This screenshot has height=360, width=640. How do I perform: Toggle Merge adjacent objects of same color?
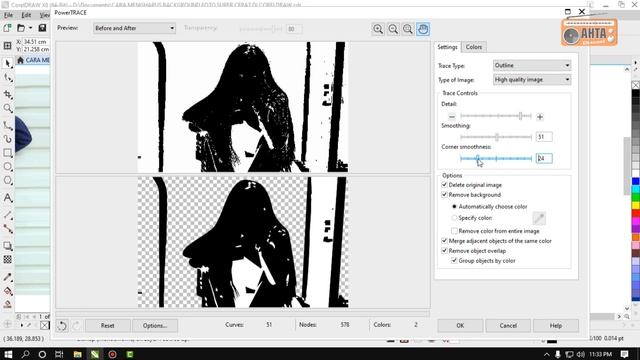point(444,241)
